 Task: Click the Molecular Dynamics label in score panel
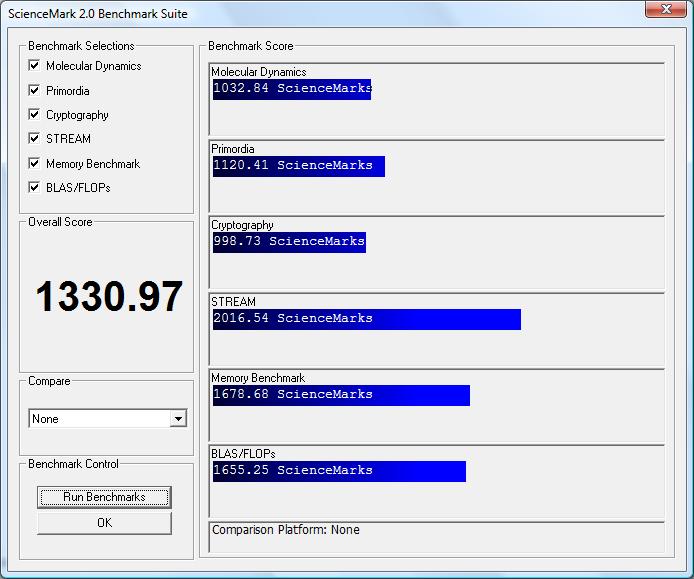258,72
